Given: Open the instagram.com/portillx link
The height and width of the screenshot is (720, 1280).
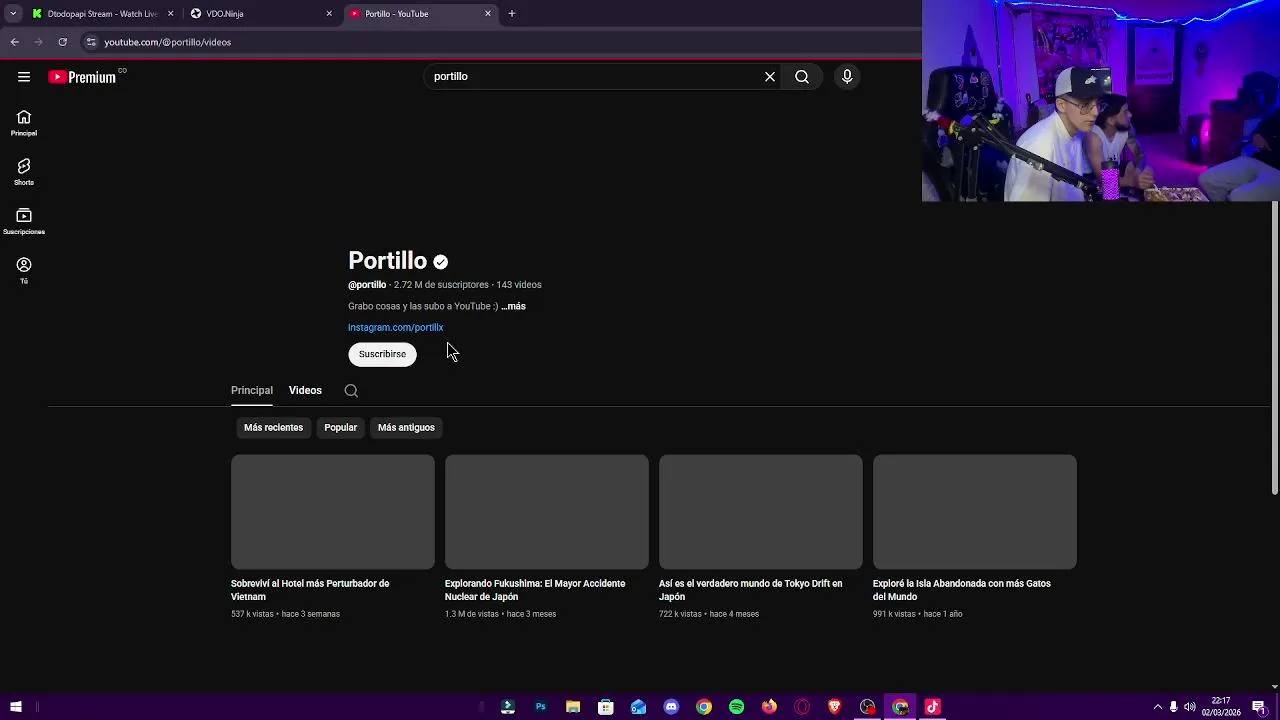Looking at the screenshot, I should click(x=395, y=328).
